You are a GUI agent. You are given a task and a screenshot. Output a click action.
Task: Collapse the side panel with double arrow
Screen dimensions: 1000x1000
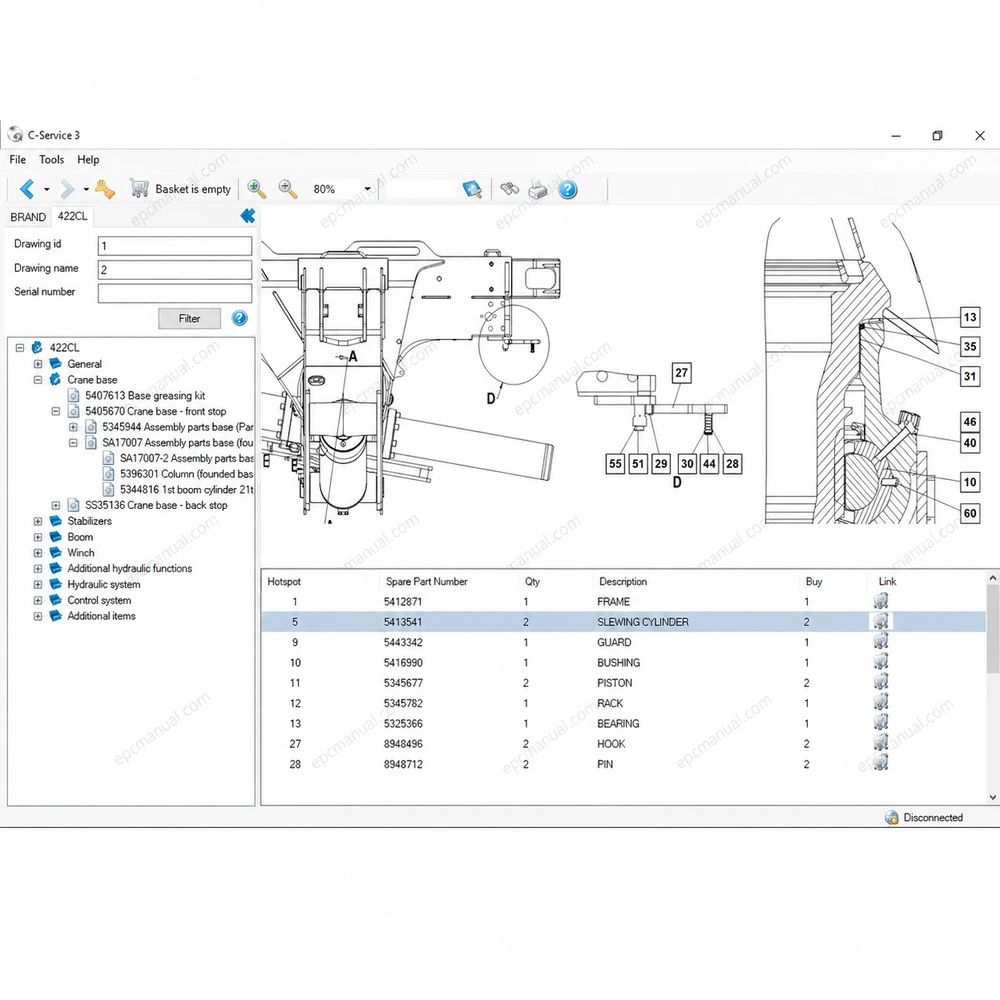pos(247,216)
